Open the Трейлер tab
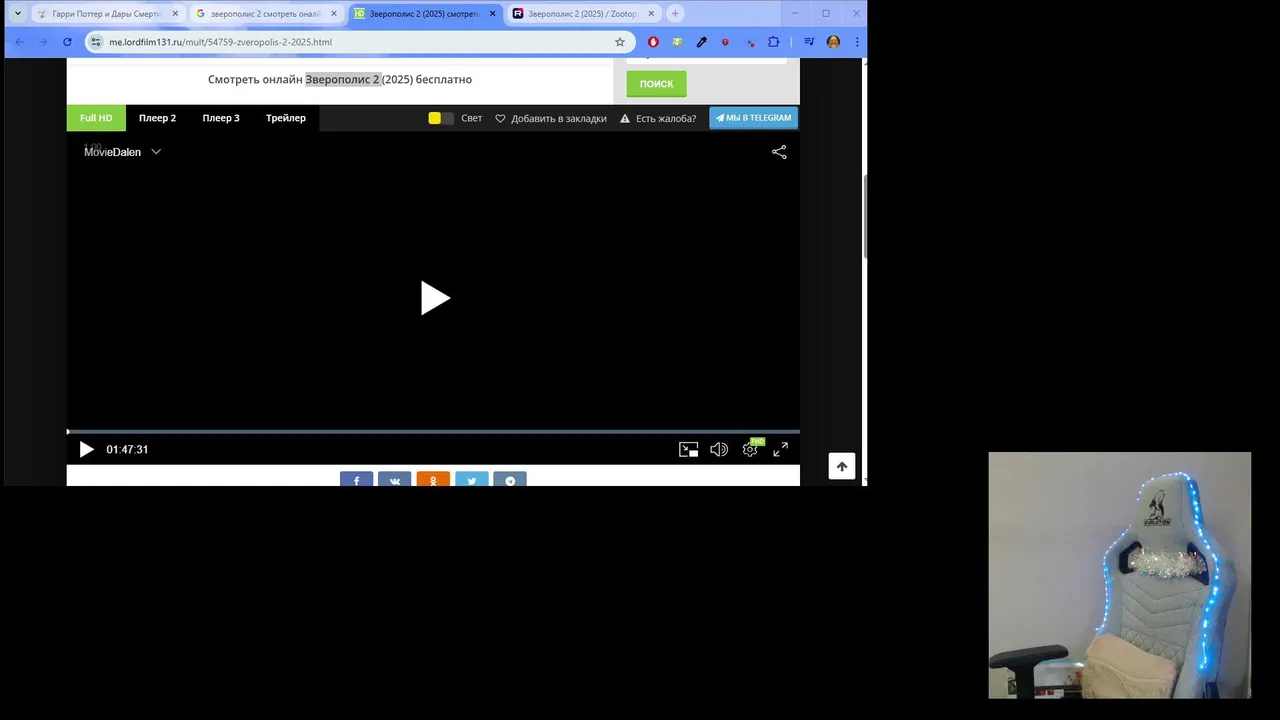The height and width of the screenshot is (720, 1280). 286,118
